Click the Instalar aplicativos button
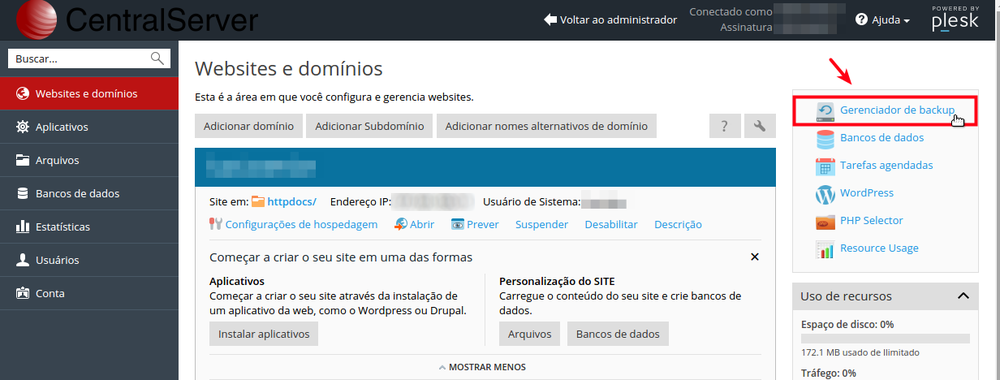This screenshot has height=380, width=1000. (x=263, y=333)
